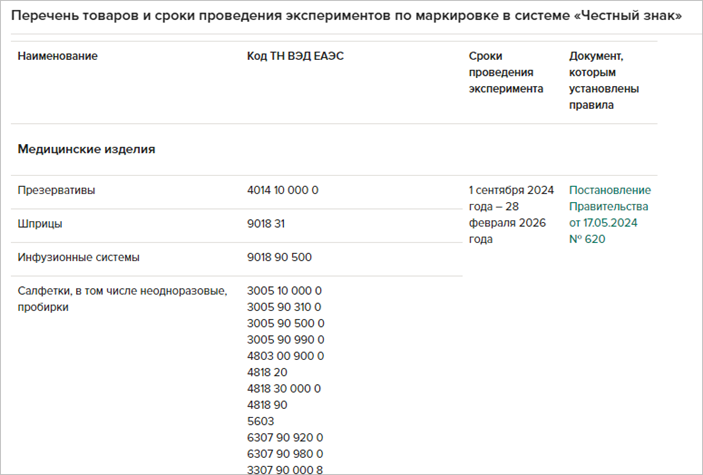The width and height of the screenshot is (703, 475).
Task: Click code 9018 31 for Шприцы
Action: pyautogui.click(x=268, y=224)
